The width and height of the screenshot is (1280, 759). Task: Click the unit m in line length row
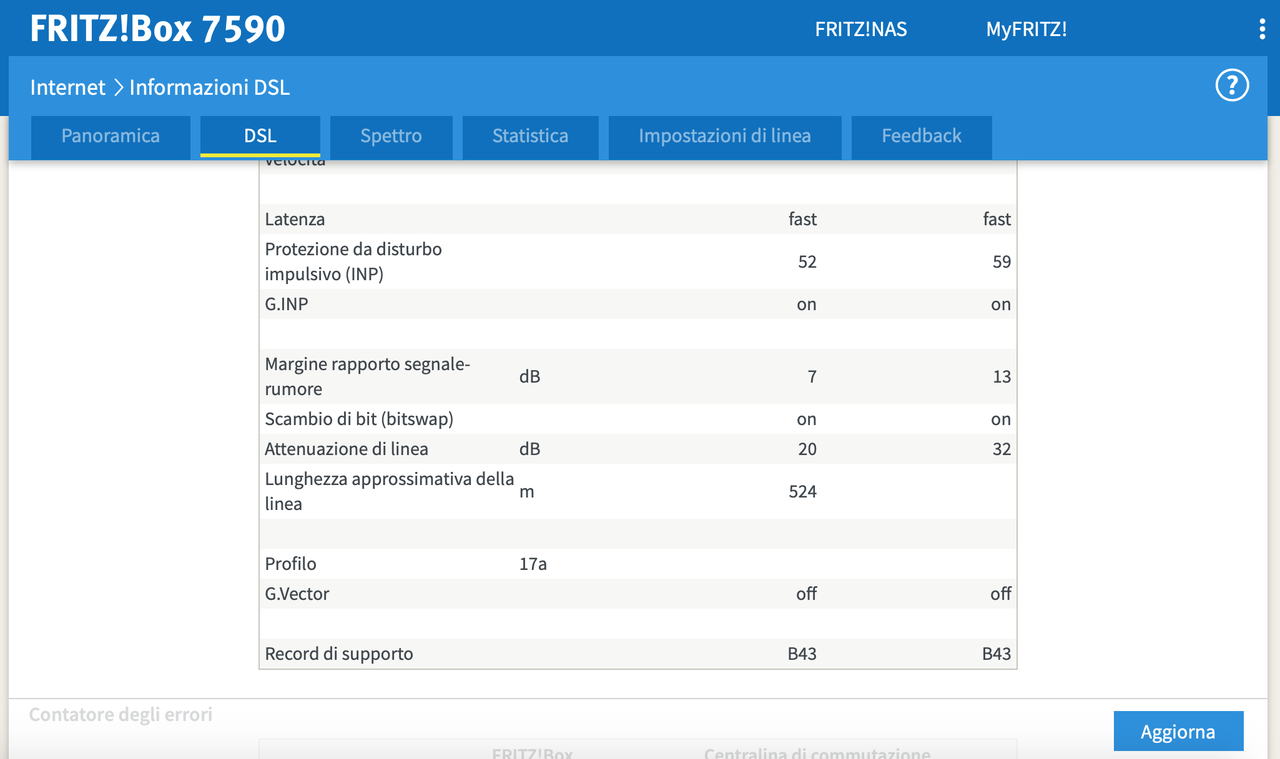click(x=527, y=492)
